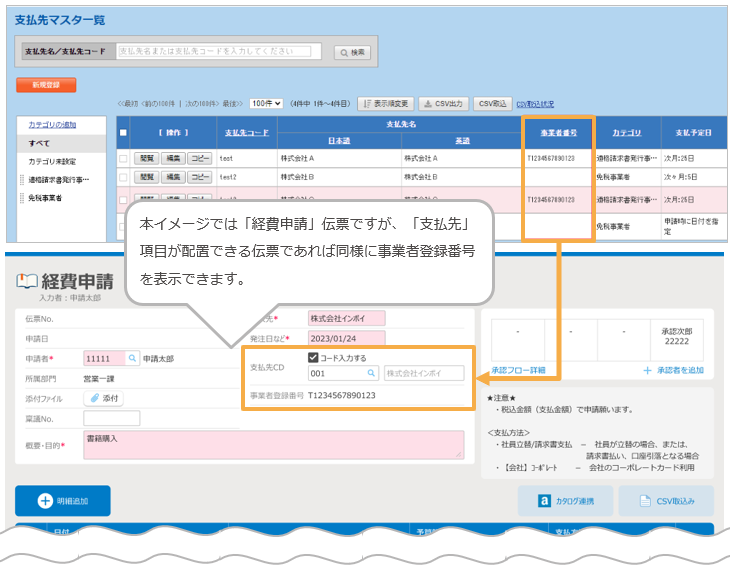This screenshot has width=730, height=571.
Task: Sort by 事業者番号 column header
Action: (x=557, y=132)
